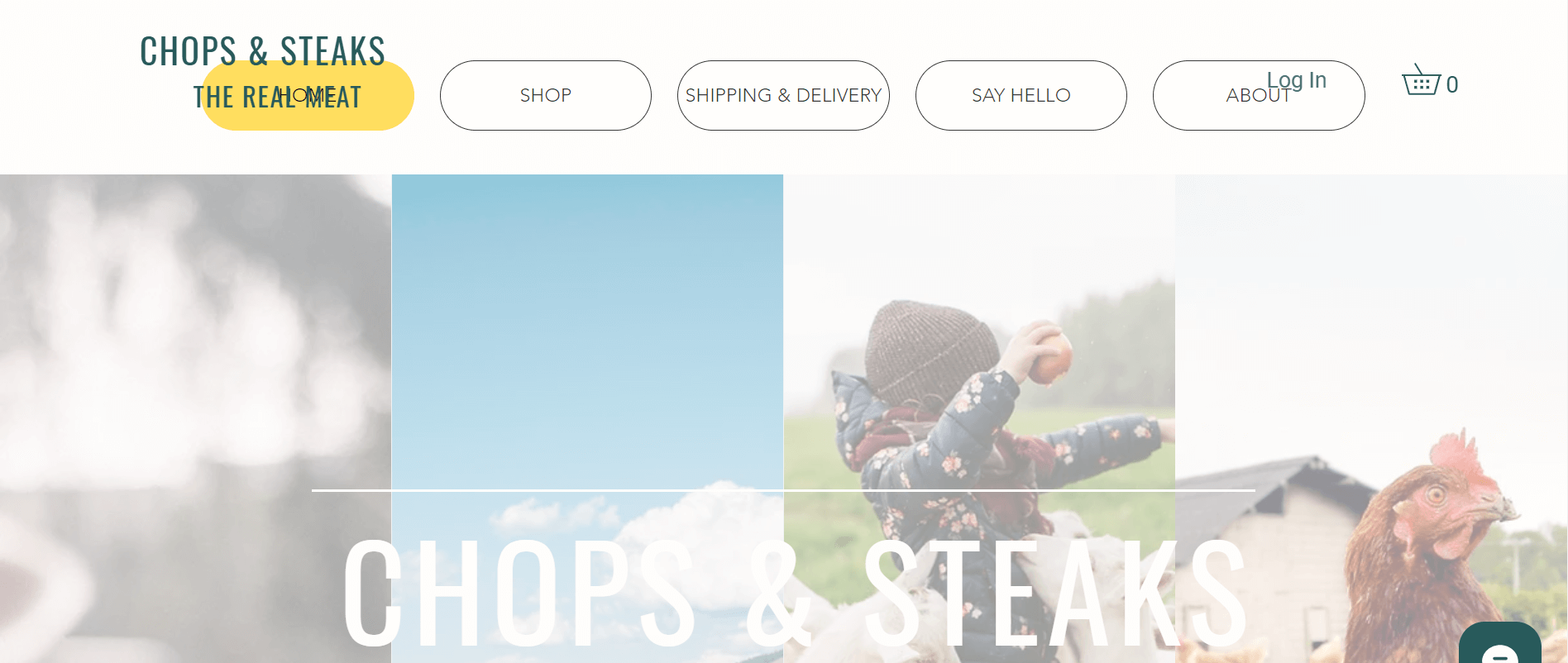The height and width of the screenshot is (663, 1568).
Task: Click the white horizontal line above hero title
Action: (x=783, y=490)
